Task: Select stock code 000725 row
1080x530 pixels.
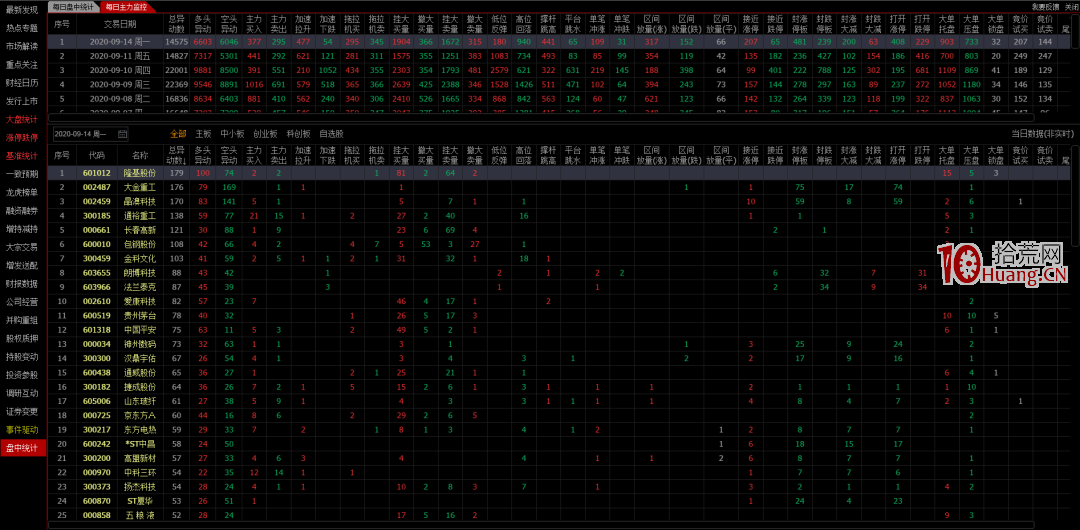Action: [559, 415]
